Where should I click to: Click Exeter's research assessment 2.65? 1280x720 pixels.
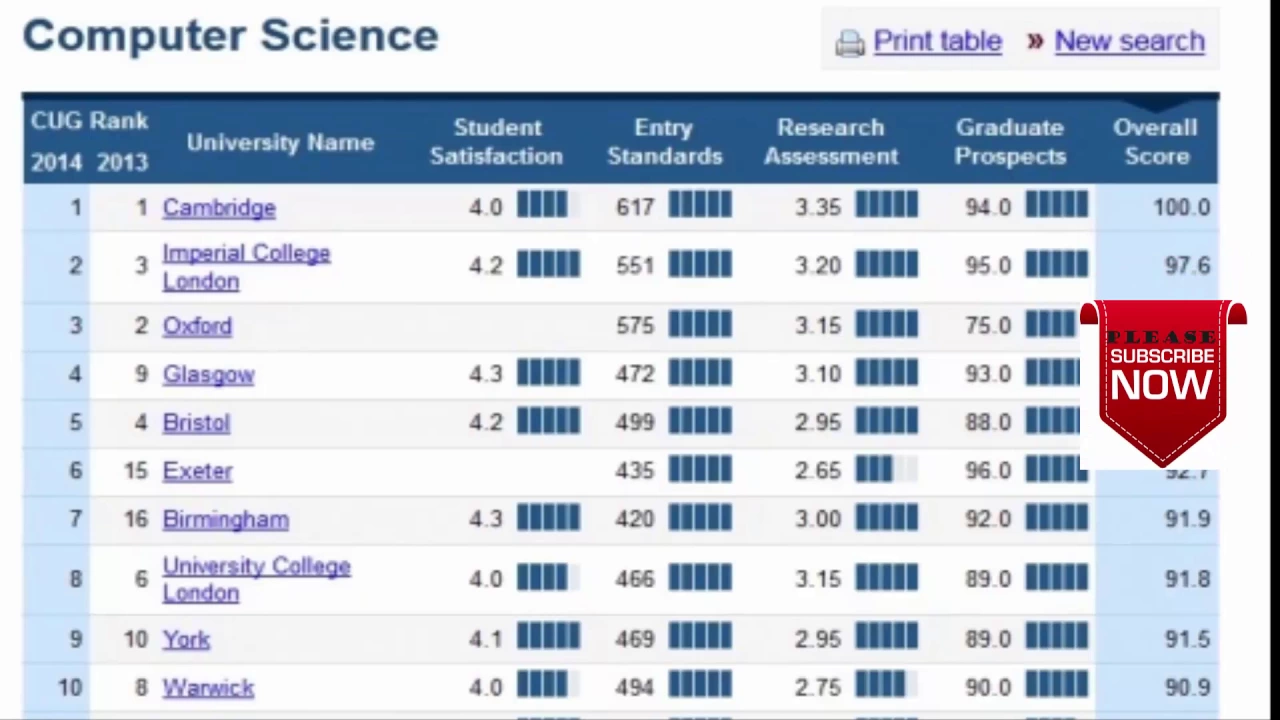818,470
